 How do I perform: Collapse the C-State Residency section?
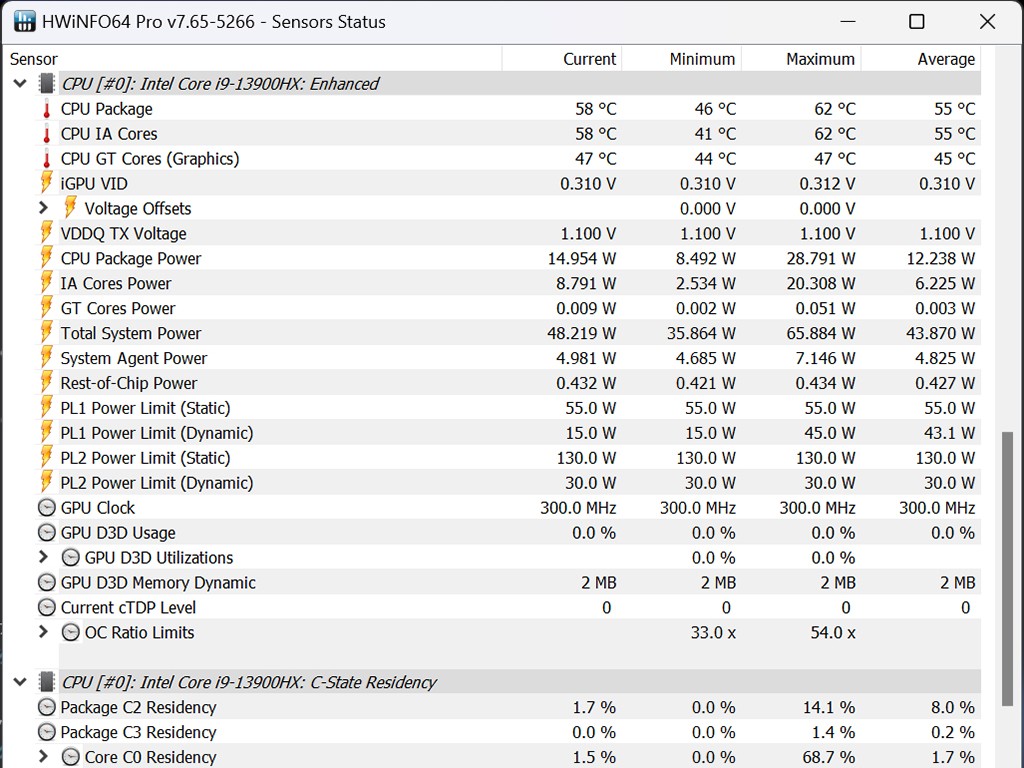(19, 683)
